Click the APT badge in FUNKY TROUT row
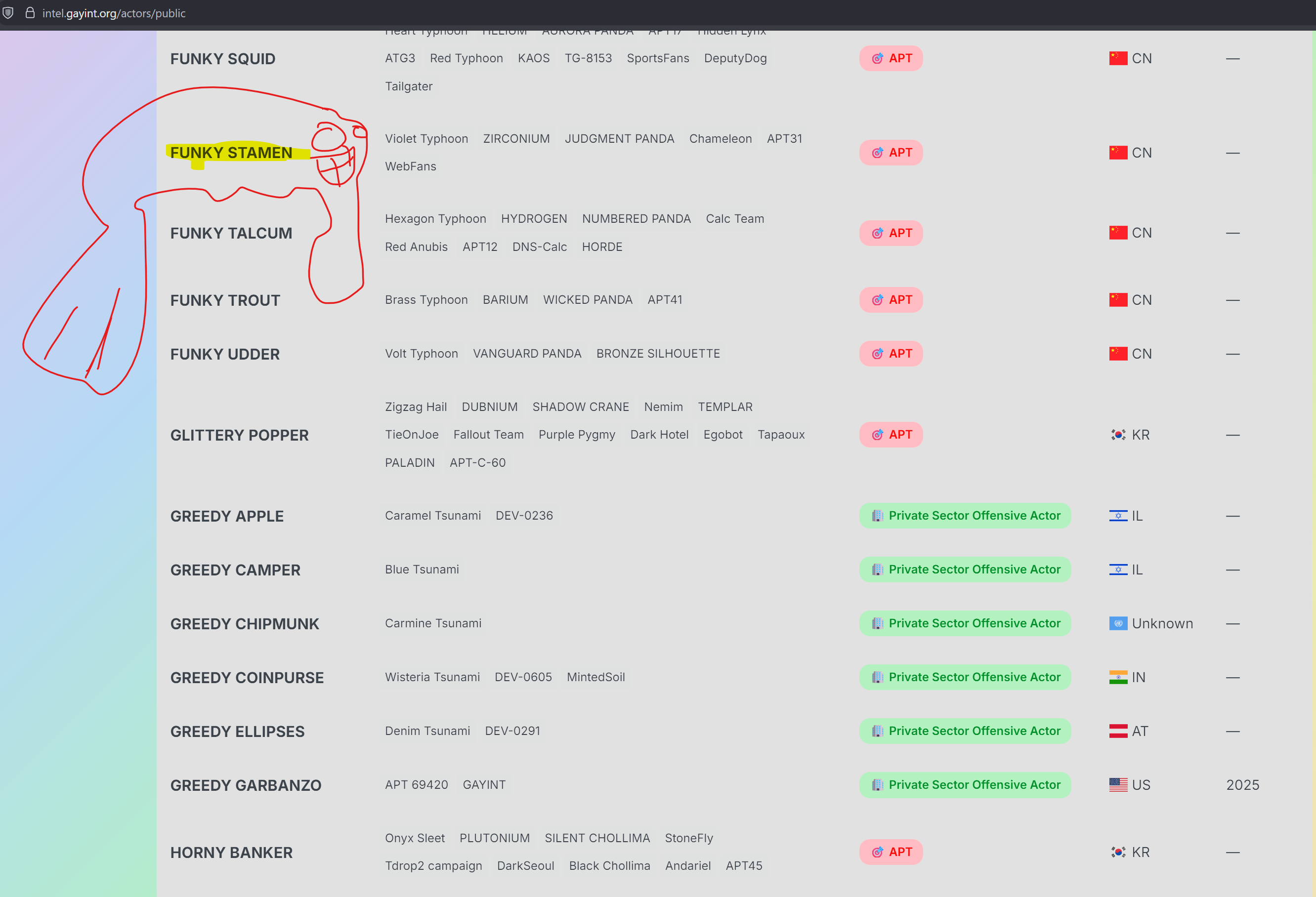The image size is (1316, 897). [891, 300]
